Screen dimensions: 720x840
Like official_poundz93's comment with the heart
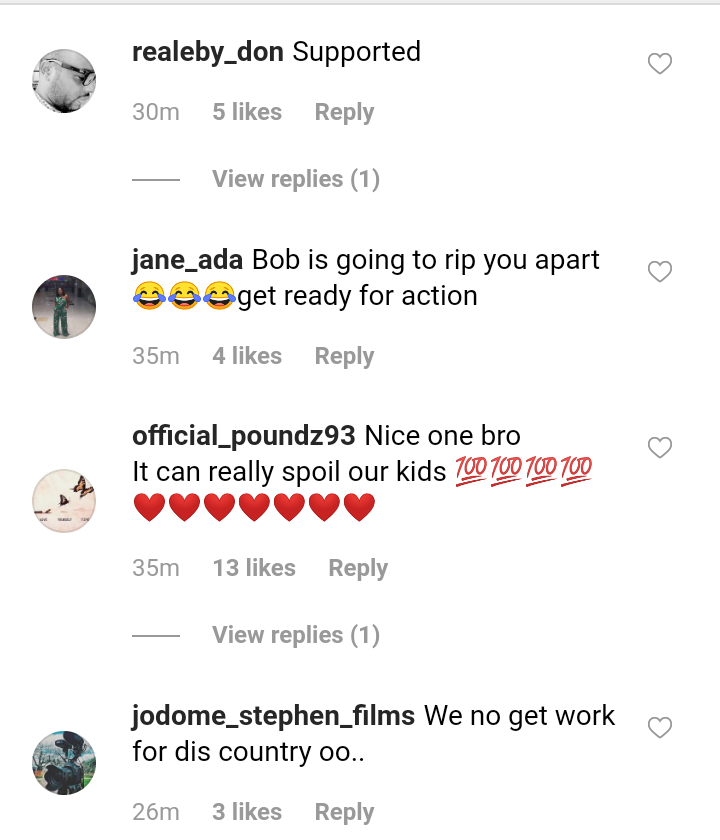coord(660,448)
